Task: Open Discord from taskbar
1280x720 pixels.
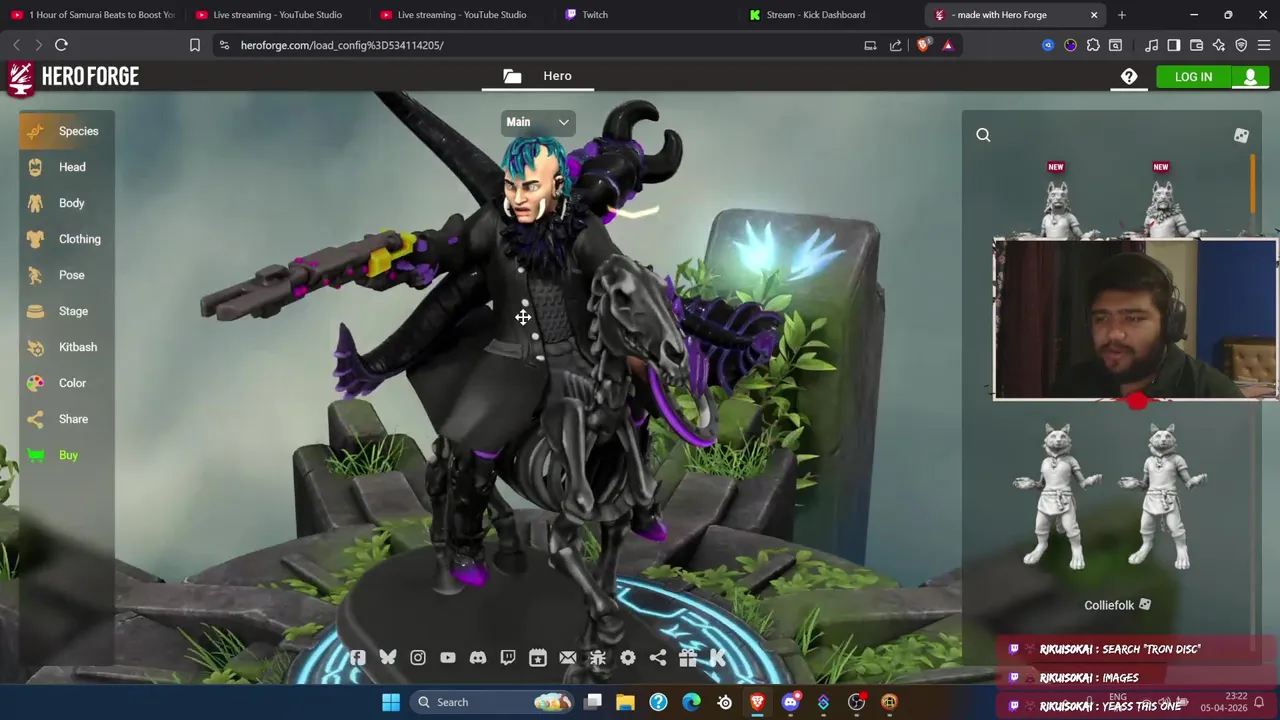Action: 790,702
